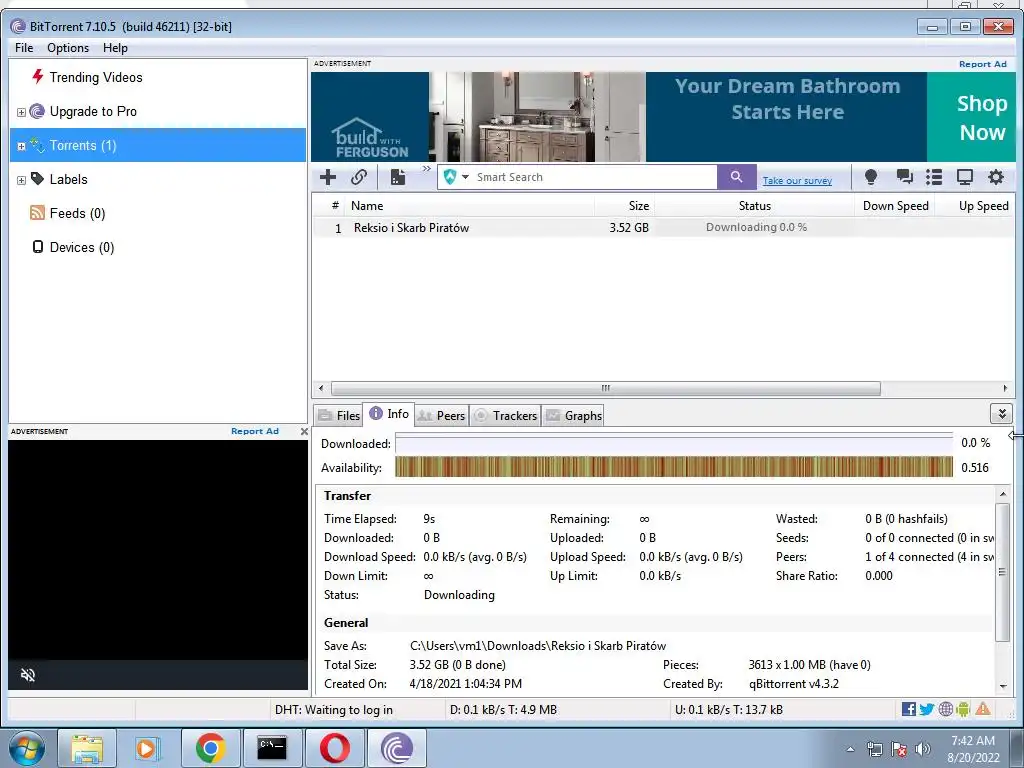This screenshot has width=1024, height=768.
Task: Sort by Up Speed column header
Action: click(975, 206)
